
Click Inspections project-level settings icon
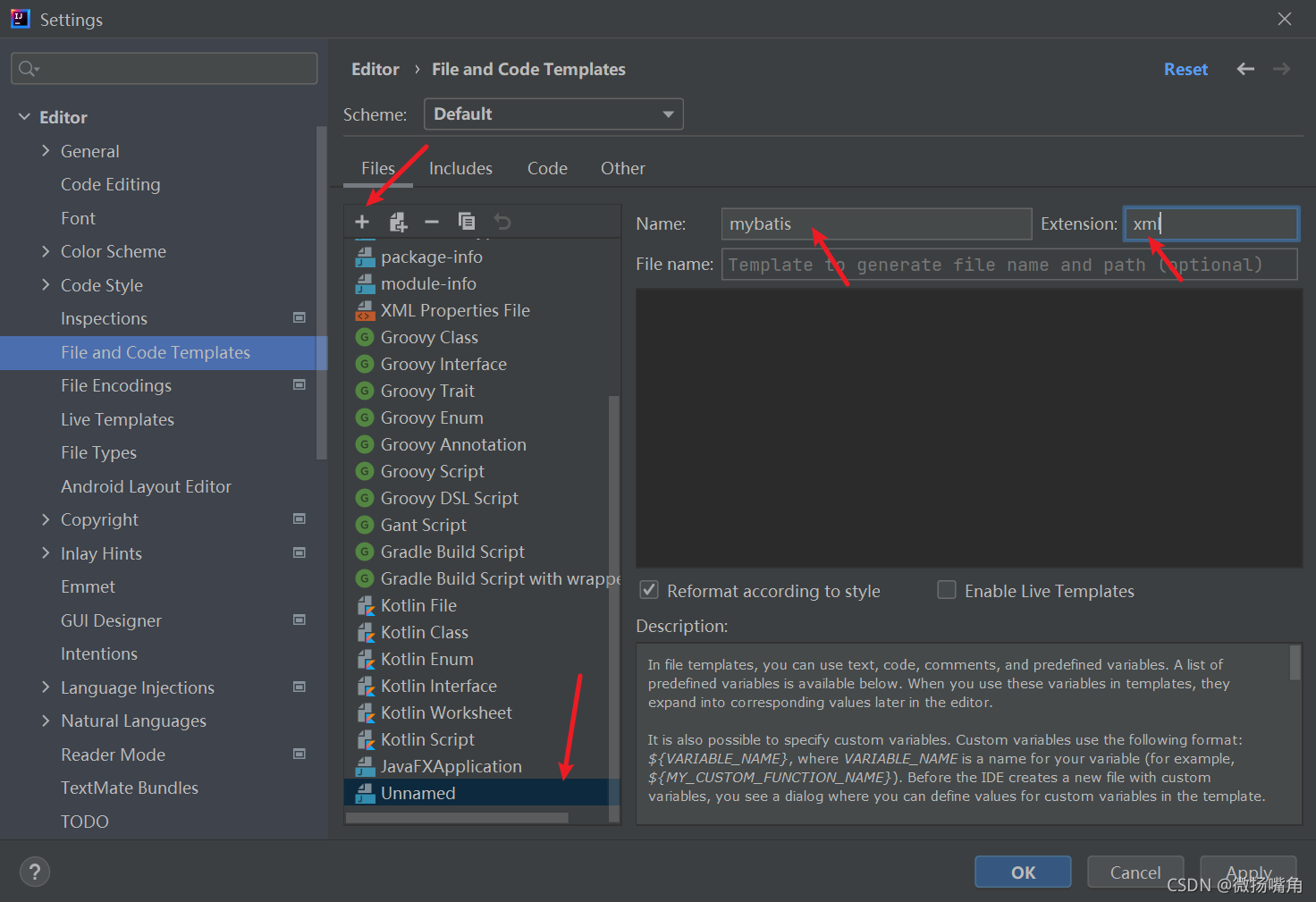(299, 317)
